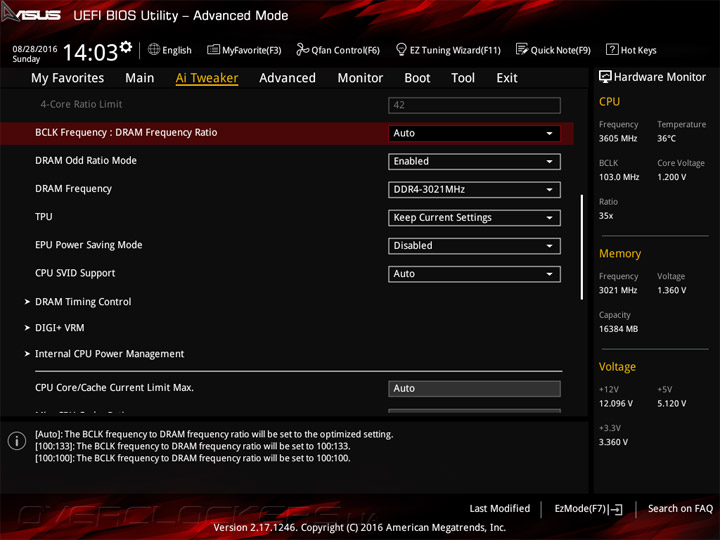Screen dimensions: 720x540
Task: Click the Qfan Control fan icon
Action: click(302, 49)
